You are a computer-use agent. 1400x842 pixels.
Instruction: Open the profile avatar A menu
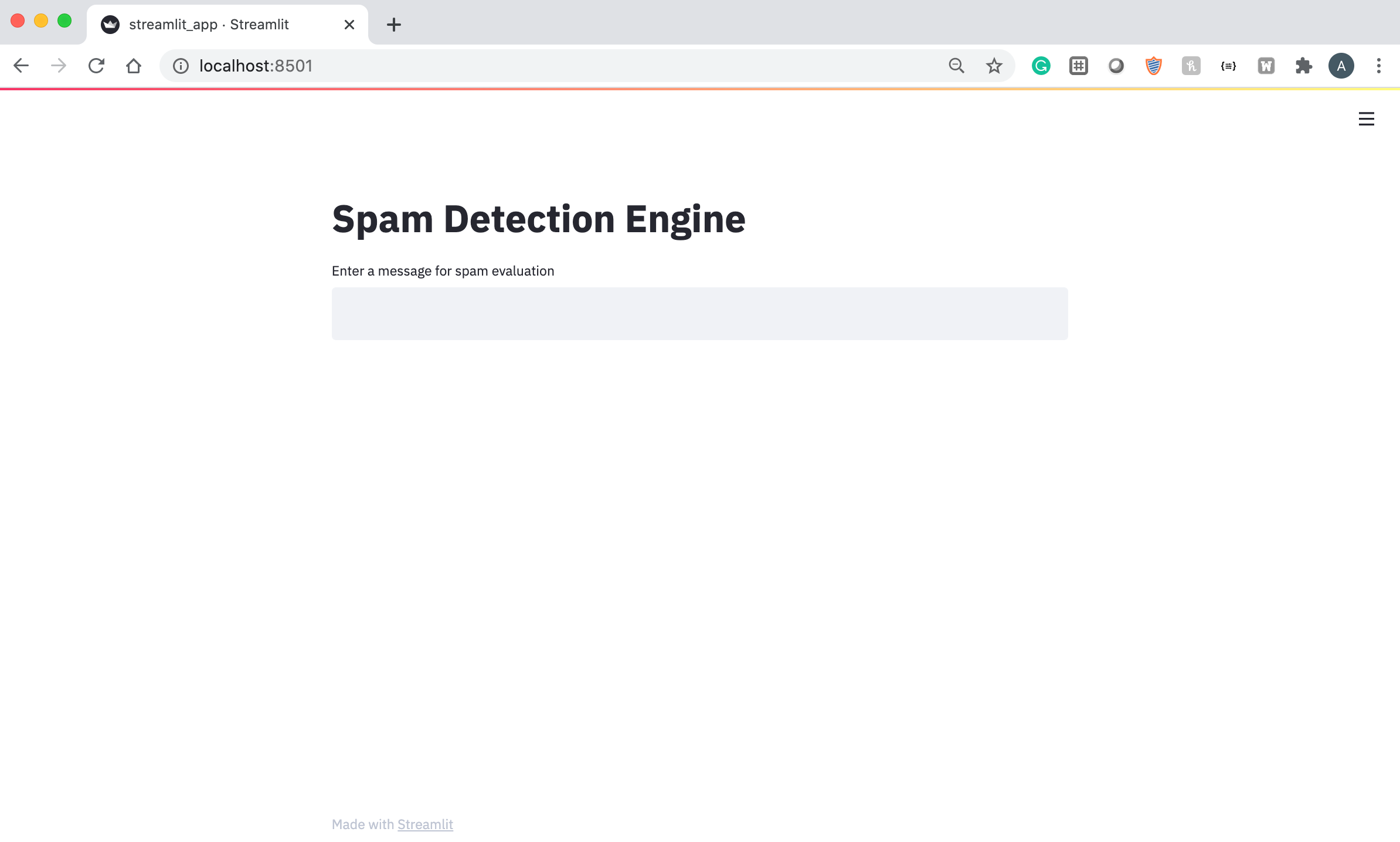point(1341,66)
